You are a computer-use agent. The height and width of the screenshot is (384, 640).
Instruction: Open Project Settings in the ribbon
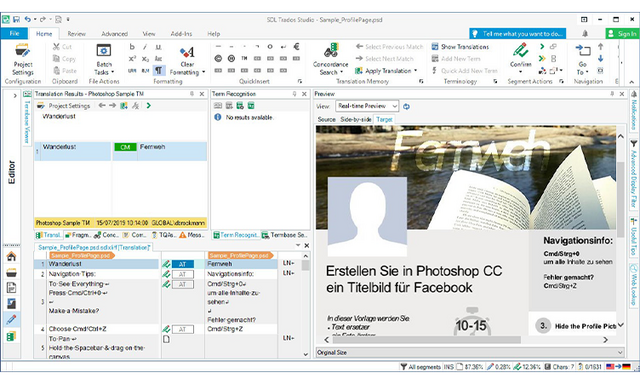click(23, 60)
